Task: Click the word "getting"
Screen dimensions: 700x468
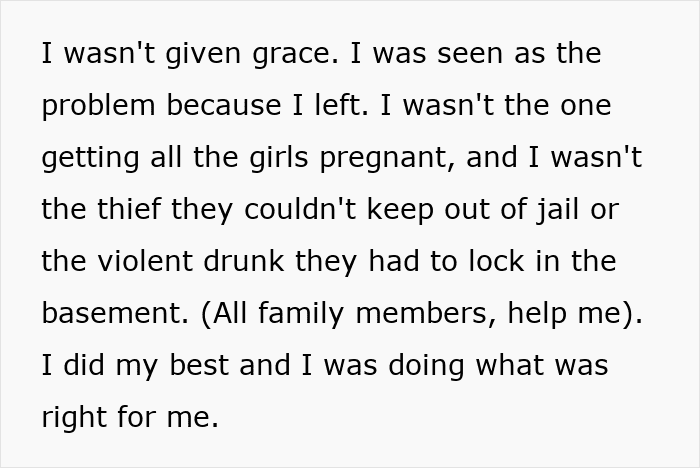Action: (x=89, y=158)
